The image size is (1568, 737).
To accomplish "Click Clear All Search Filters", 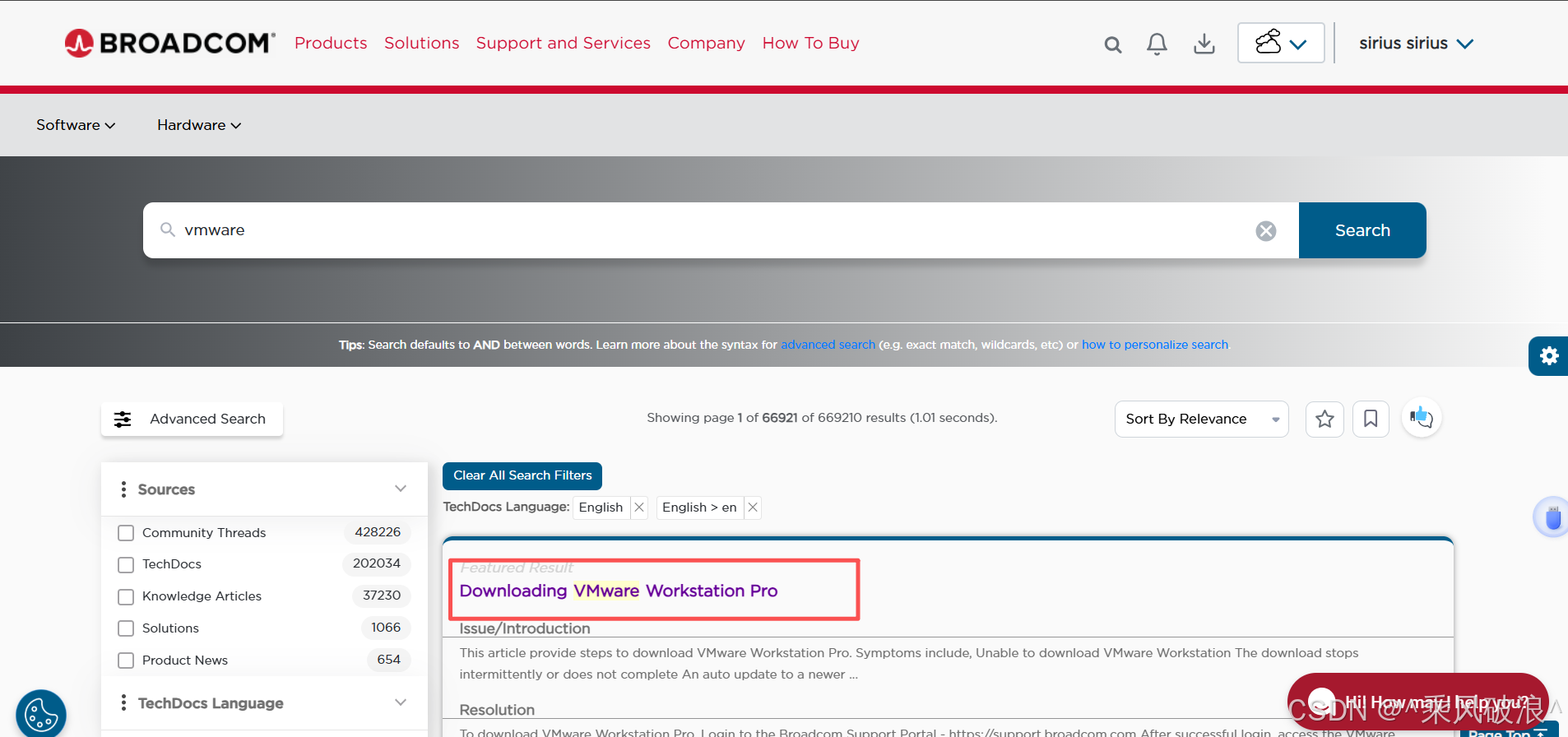I will [x=522, y=475].
